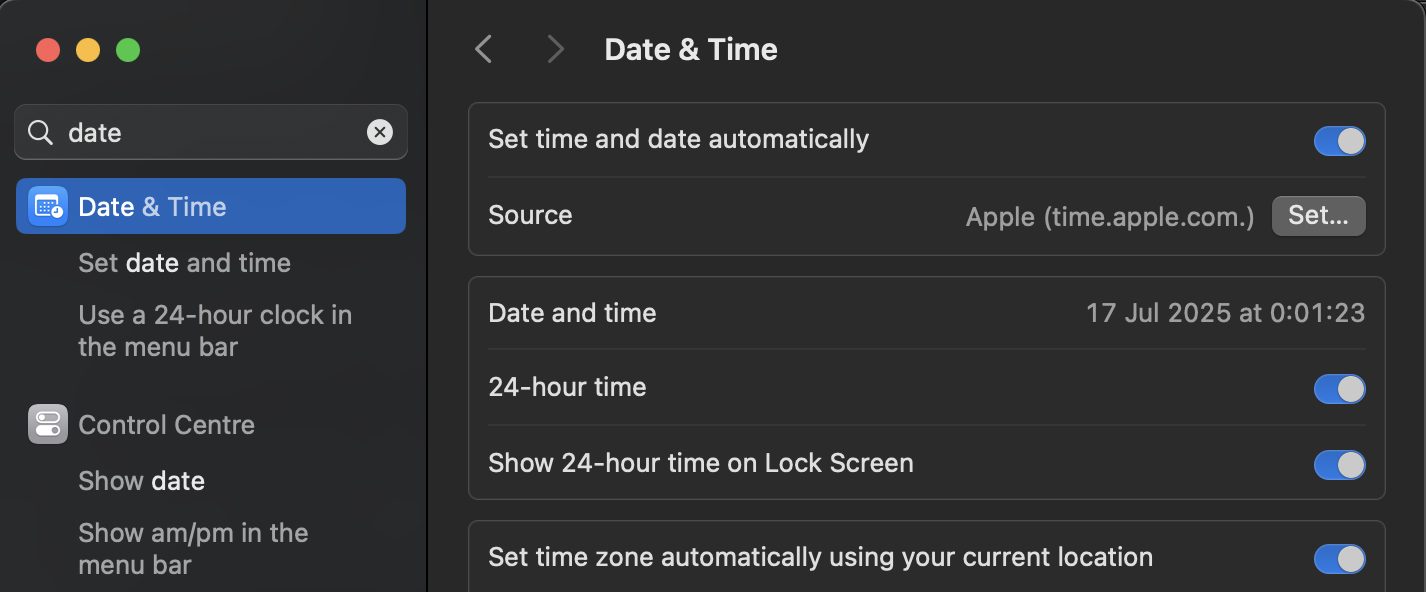1426x592 pixels.
Task: Toggle Set time and date automatically
Action: (1339, 141)
